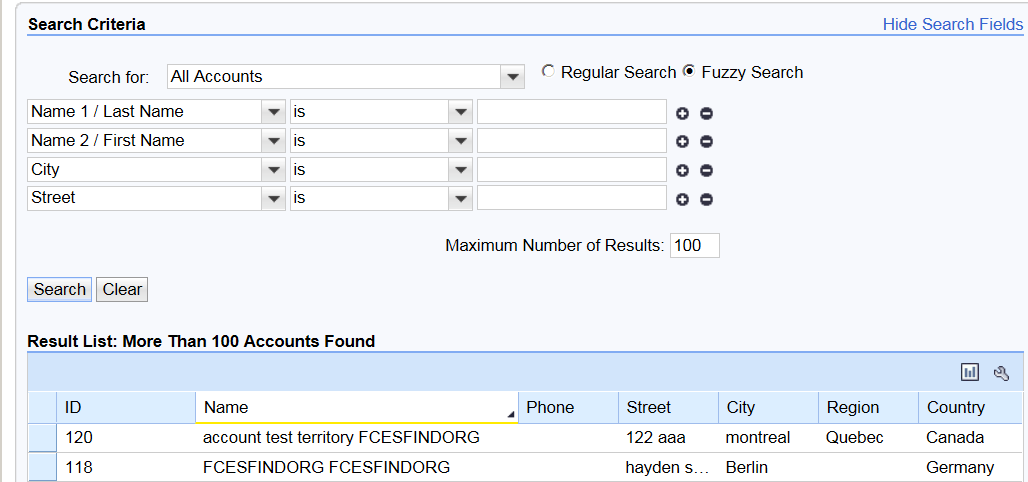Remove the City search criterion row

pos(706,171)
